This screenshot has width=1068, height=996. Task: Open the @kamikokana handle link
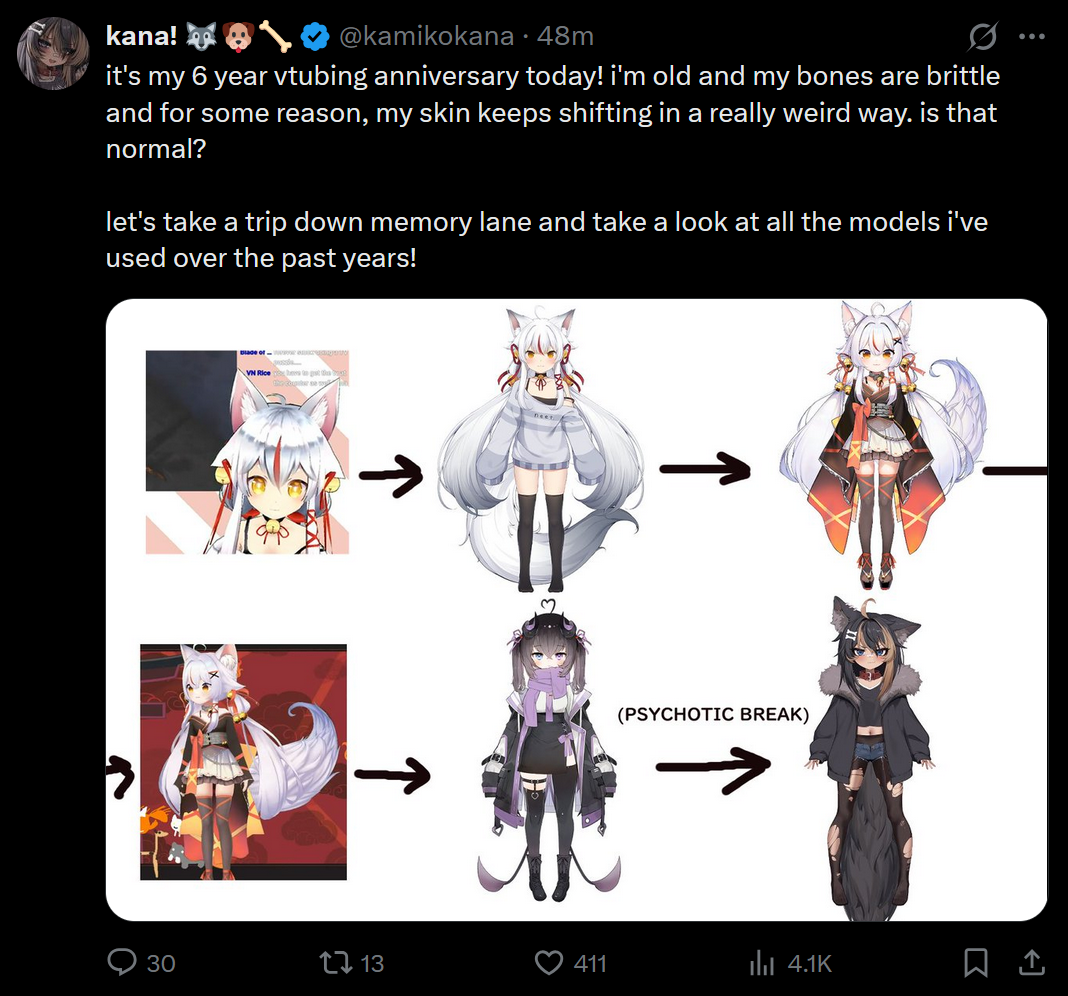[x=426, y=35]
